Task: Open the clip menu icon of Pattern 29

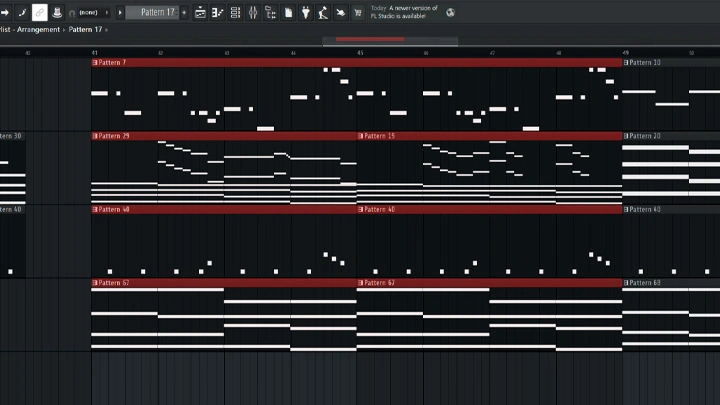Action: 95,136
